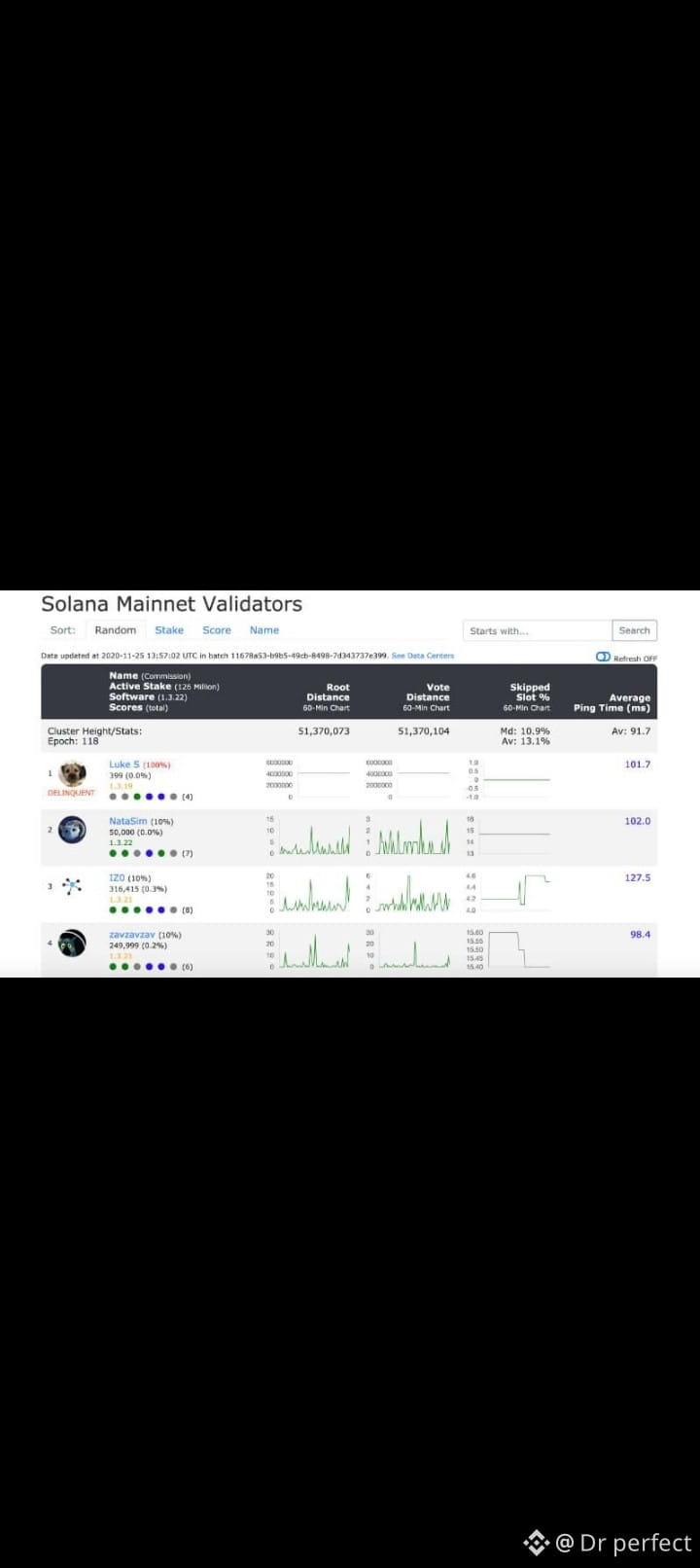Image resolution: width=700 pixels, height=1568 pixels.
Task: Open NataSim validator link
Action: (x=127, y=821)
